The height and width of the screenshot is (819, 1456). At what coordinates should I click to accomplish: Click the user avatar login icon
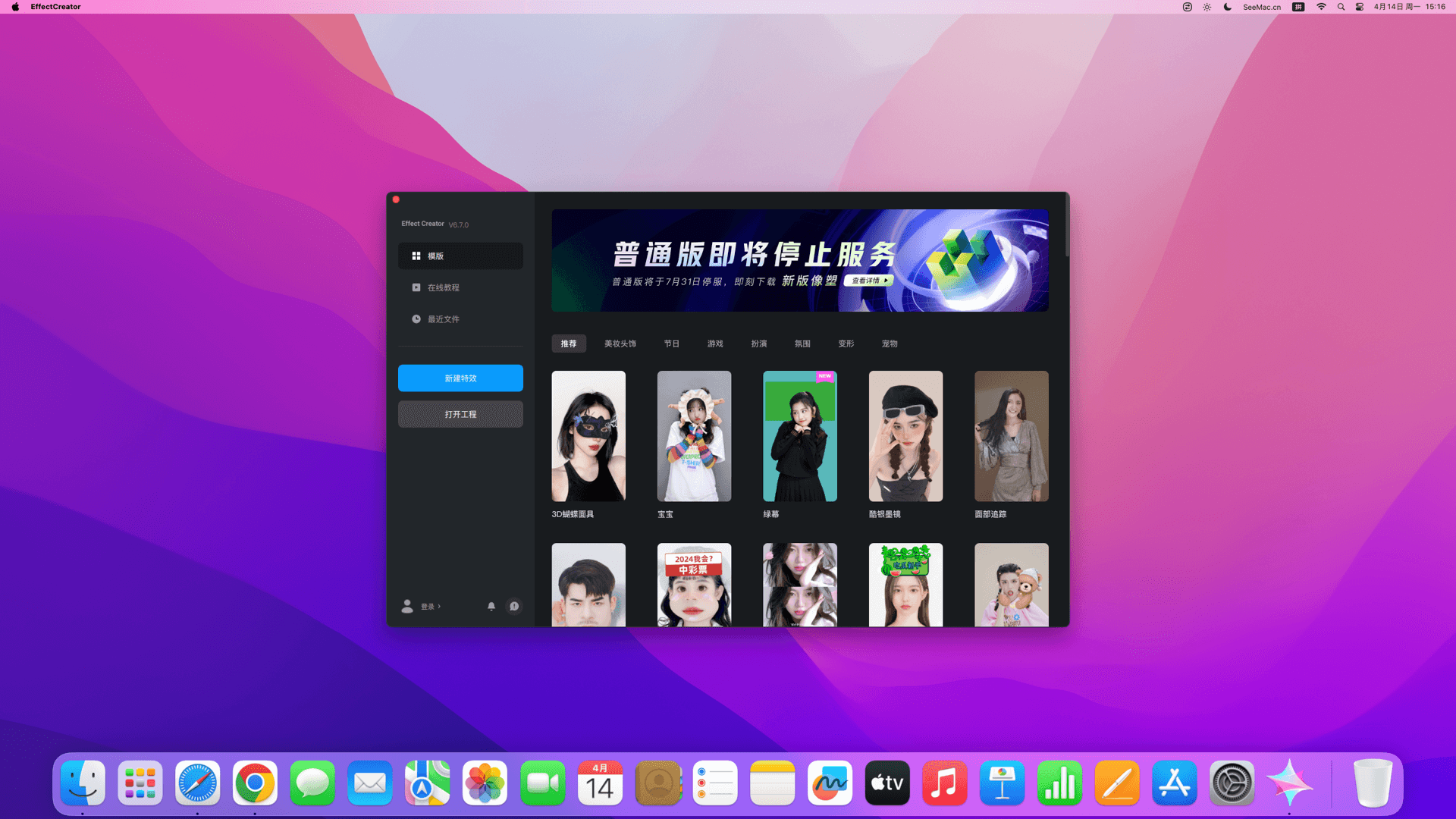(x=407, y=606)
